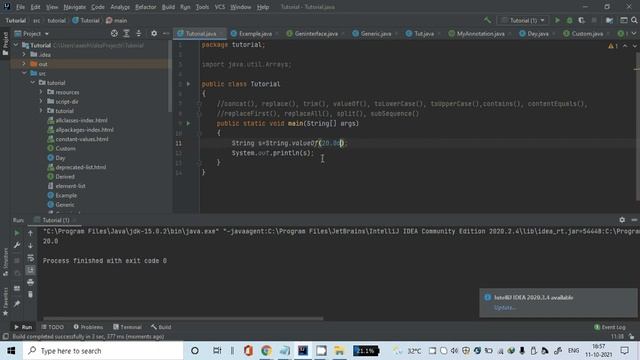Select Derived class in project tree

pyautogui.click(x=65, y=176)
